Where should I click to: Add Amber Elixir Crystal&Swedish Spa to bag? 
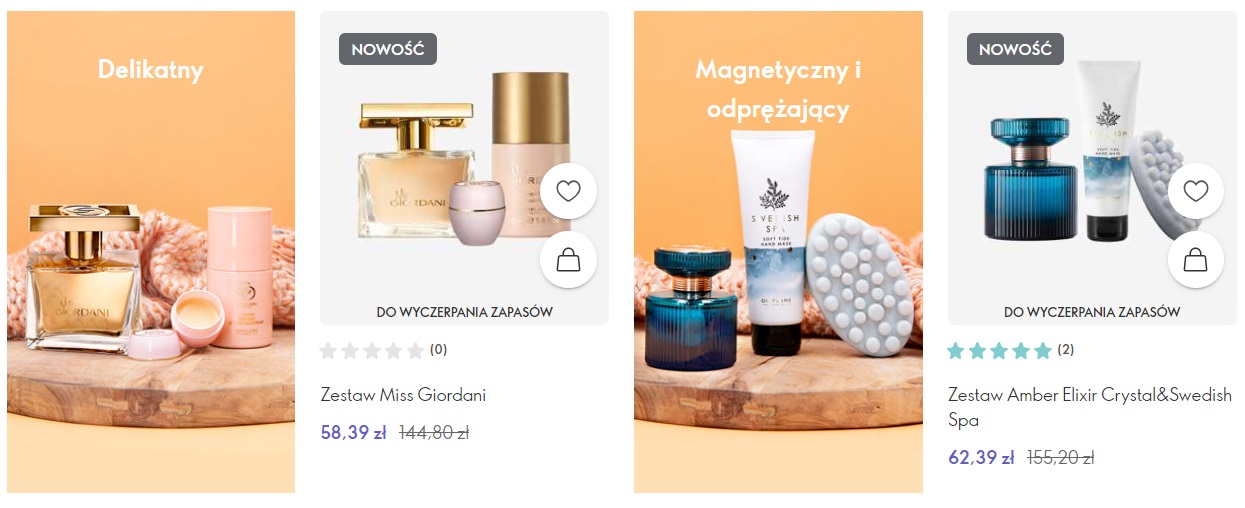(x=1196, y=260)
